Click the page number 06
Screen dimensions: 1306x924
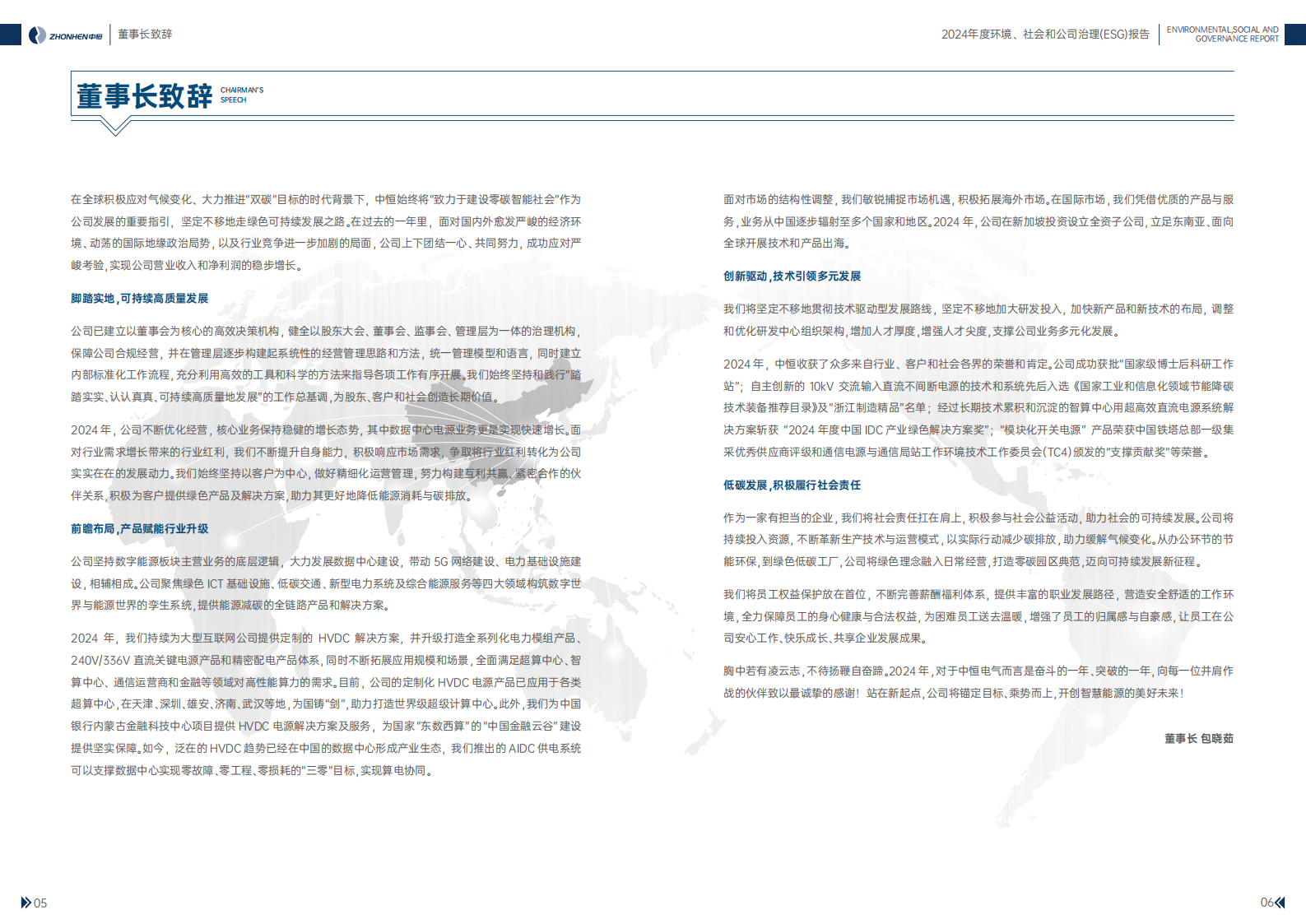point(1267,903)
